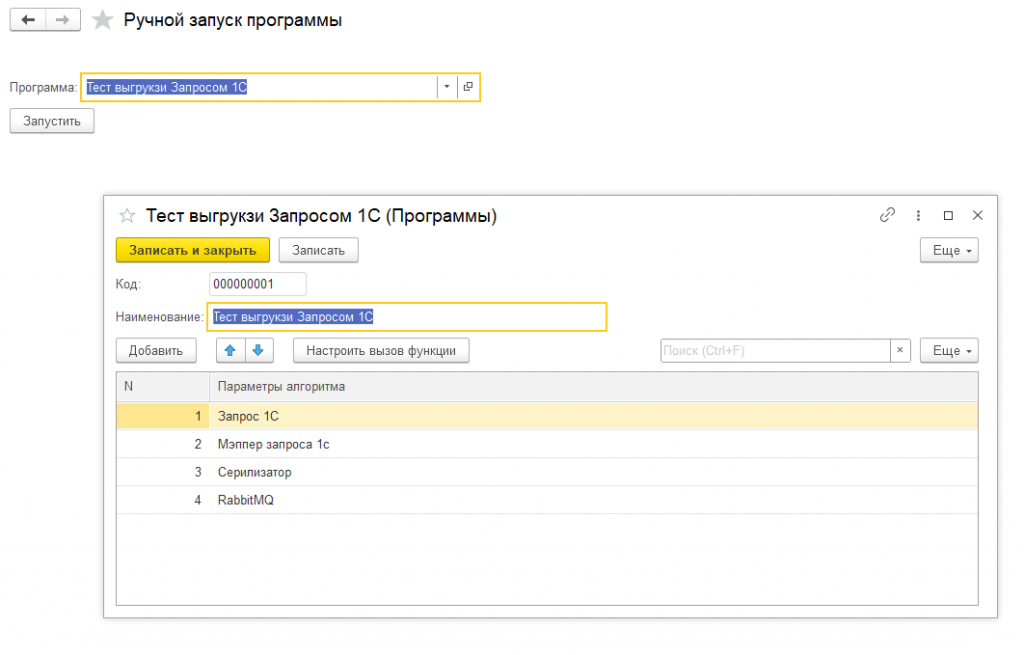Open the top Еще dropdown menu
The image size is (1024, 655).
point(948,250)
